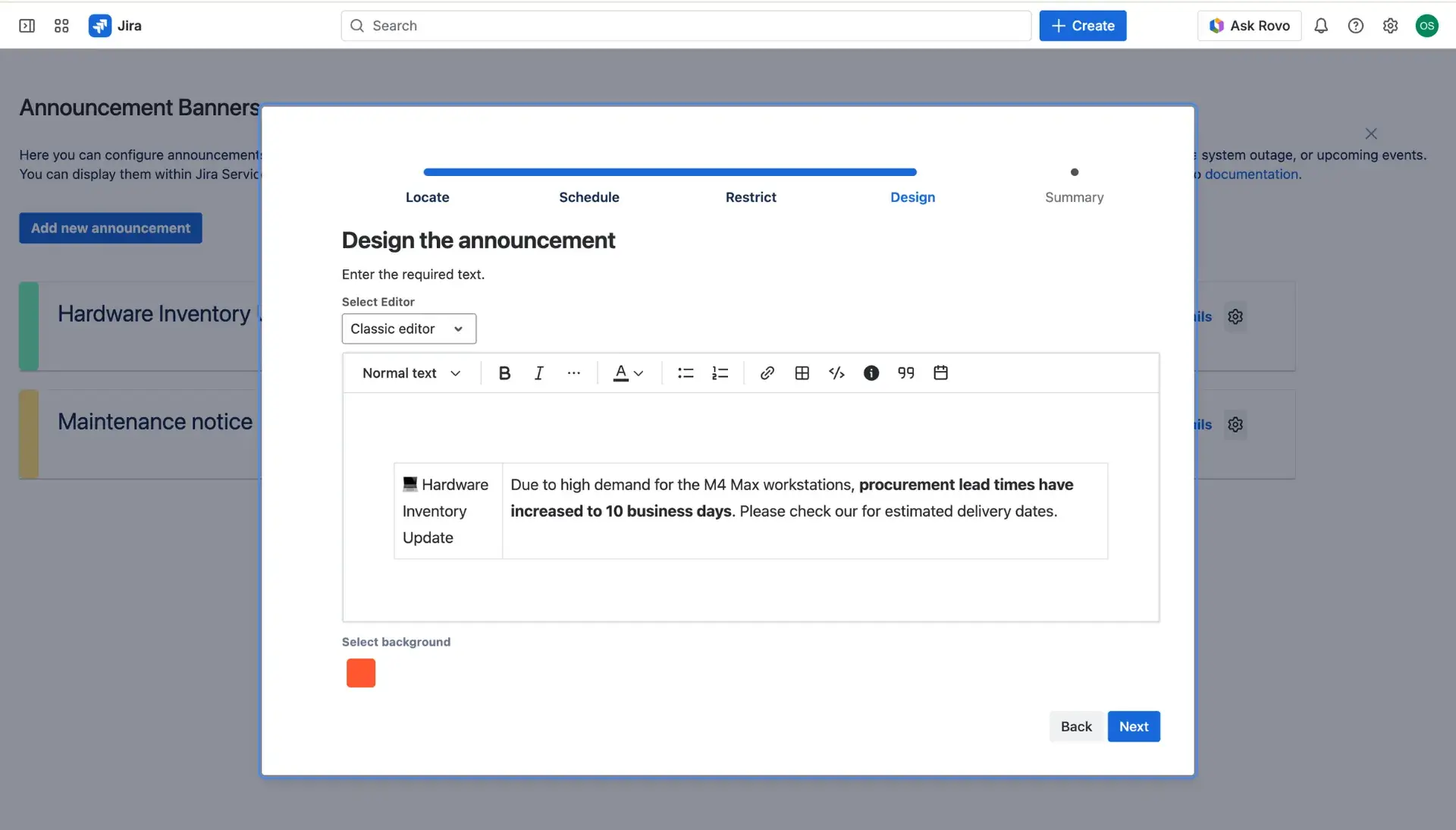
Task: Select the orange background swatch
Action: click(x=360, y=672)
